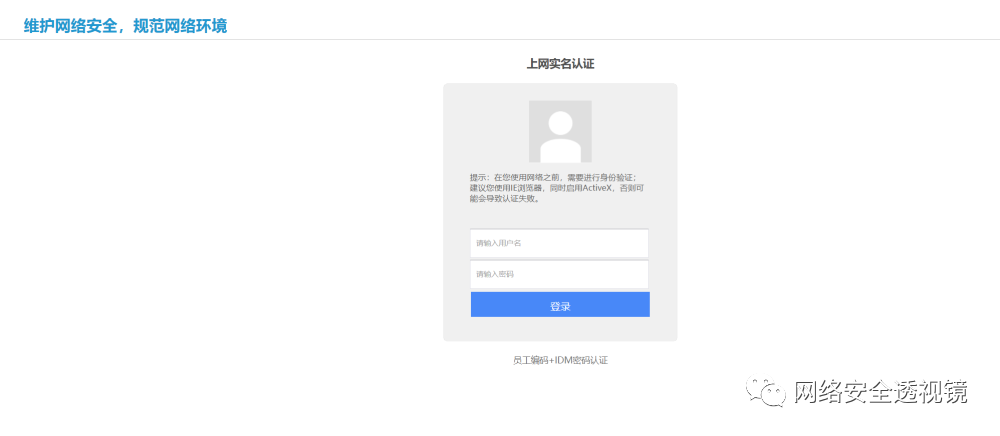Click the 员工编码+IDM密码认证 caption text
The image size is (1000, 436).
[x=561, y=360]
